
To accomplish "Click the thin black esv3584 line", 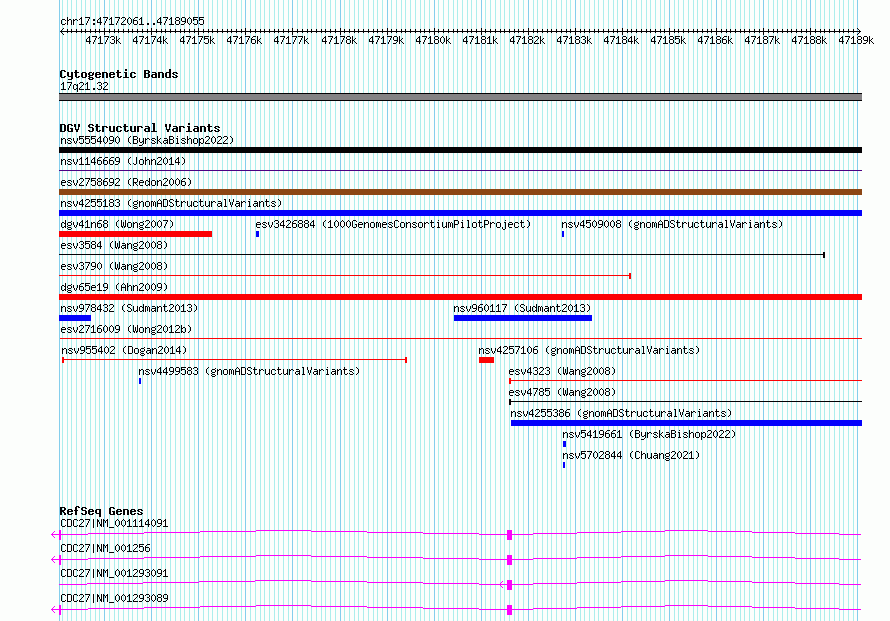I will 442,255.
